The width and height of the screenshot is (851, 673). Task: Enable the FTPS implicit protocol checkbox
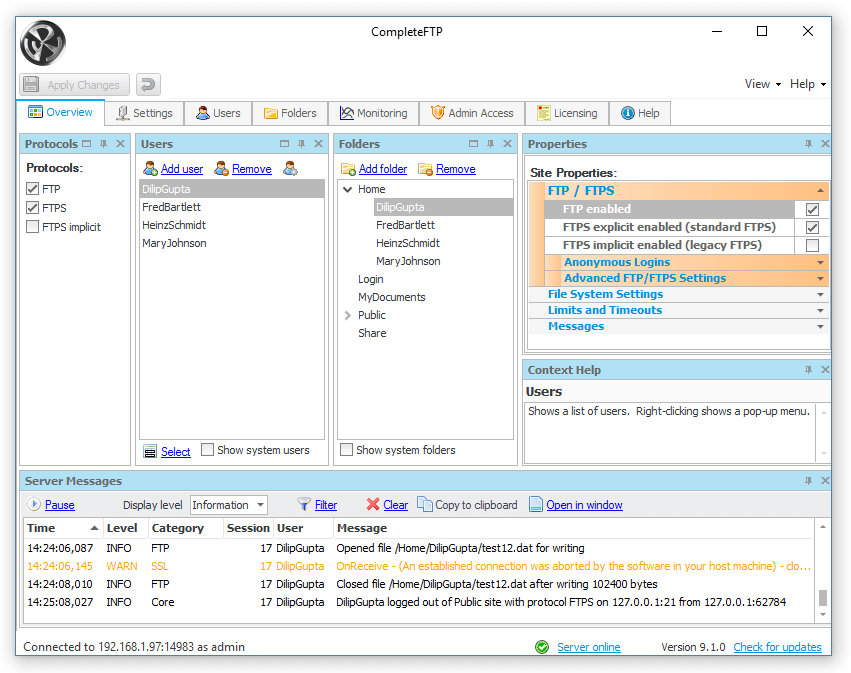pos(33,227)
